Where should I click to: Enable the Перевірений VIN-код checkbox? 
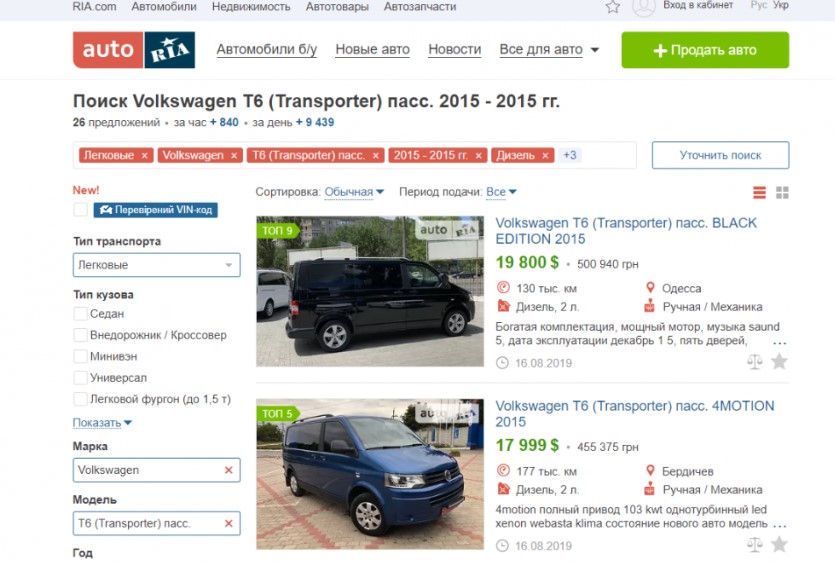(80, 210)
